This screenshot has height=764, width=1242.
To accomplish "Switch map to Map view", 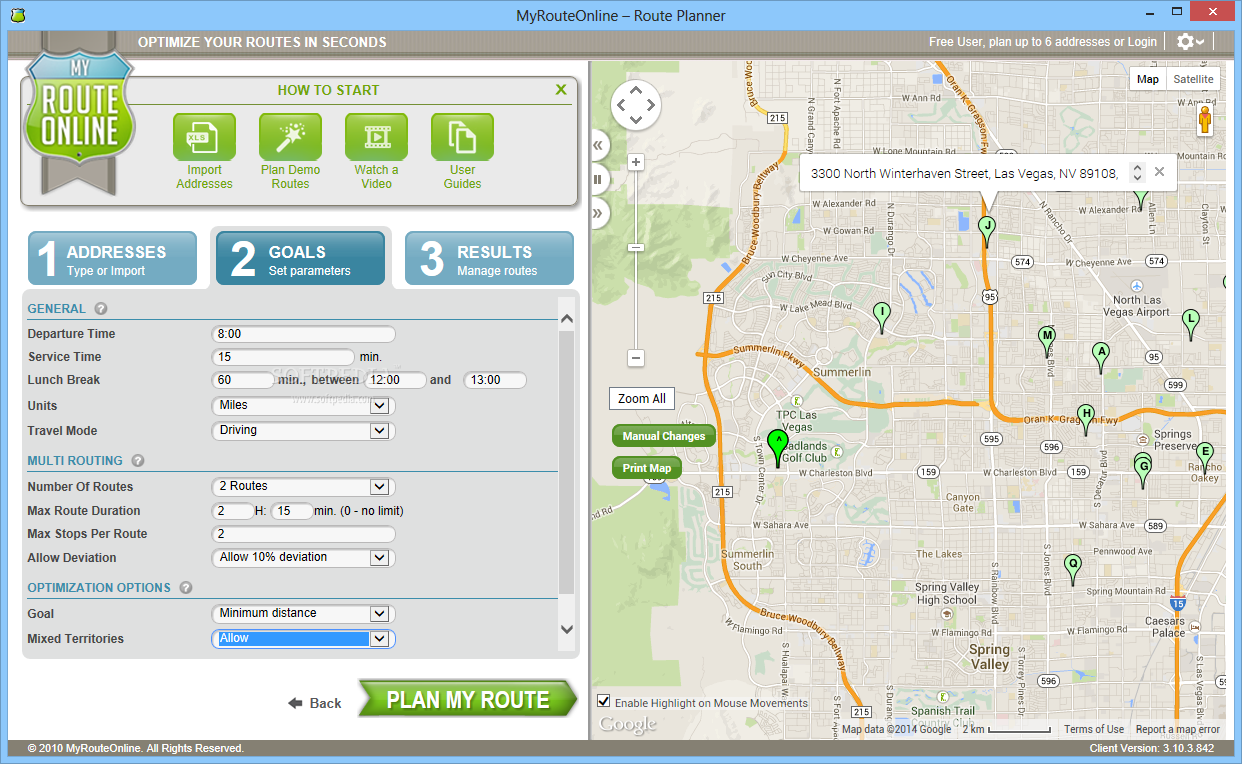I will pos(1148,79).
